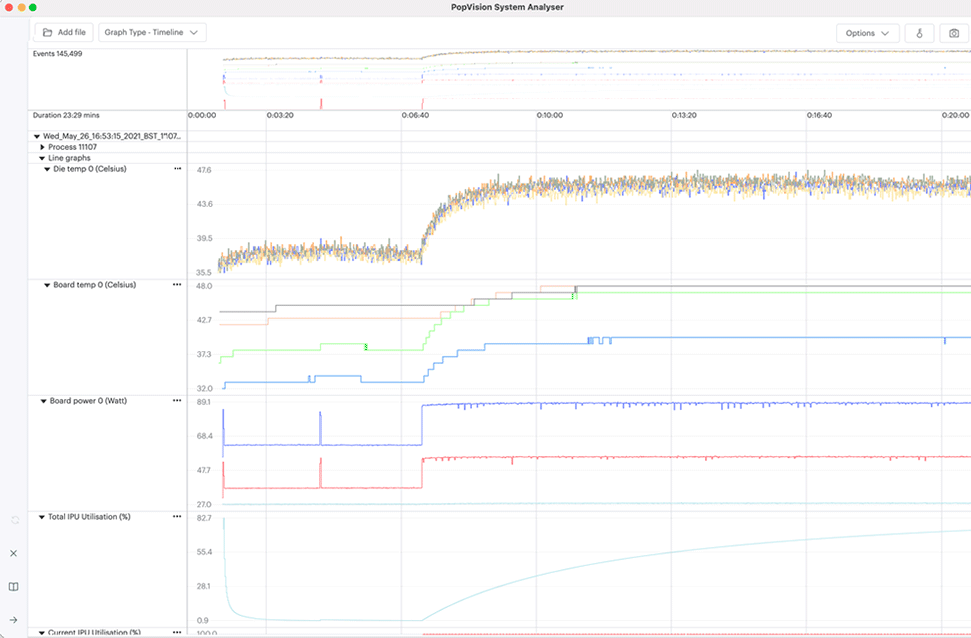Click the key-shaped icon button beside Options

coord(920,33)
